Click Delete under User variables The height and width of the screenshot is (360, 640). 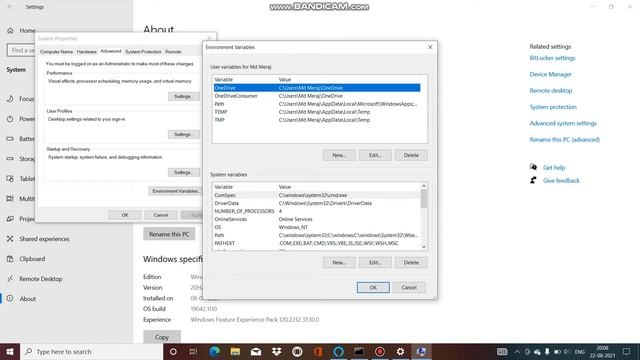tap(411, 155)
